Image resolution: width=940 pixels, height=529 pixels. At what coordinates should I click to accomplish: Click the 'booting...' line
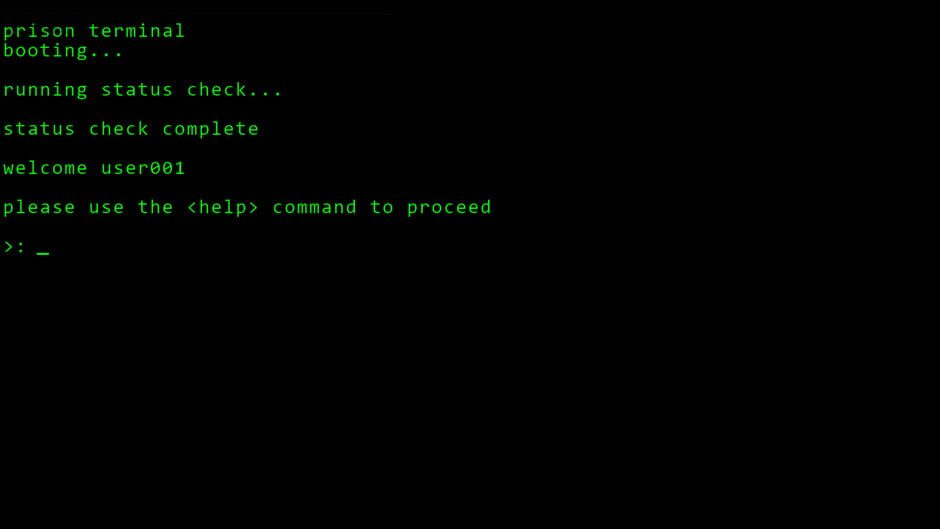62,50
